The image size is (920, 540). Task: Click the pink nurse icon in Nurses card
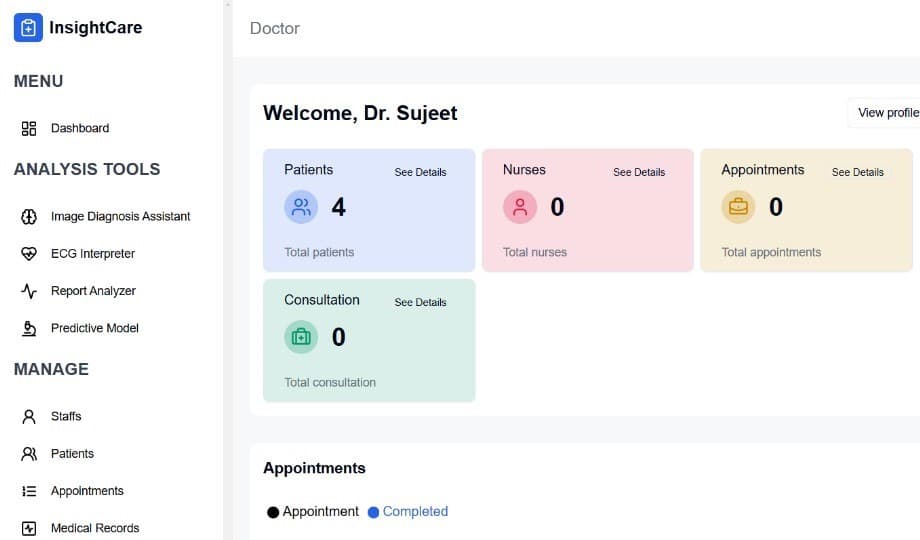[520, 207]
